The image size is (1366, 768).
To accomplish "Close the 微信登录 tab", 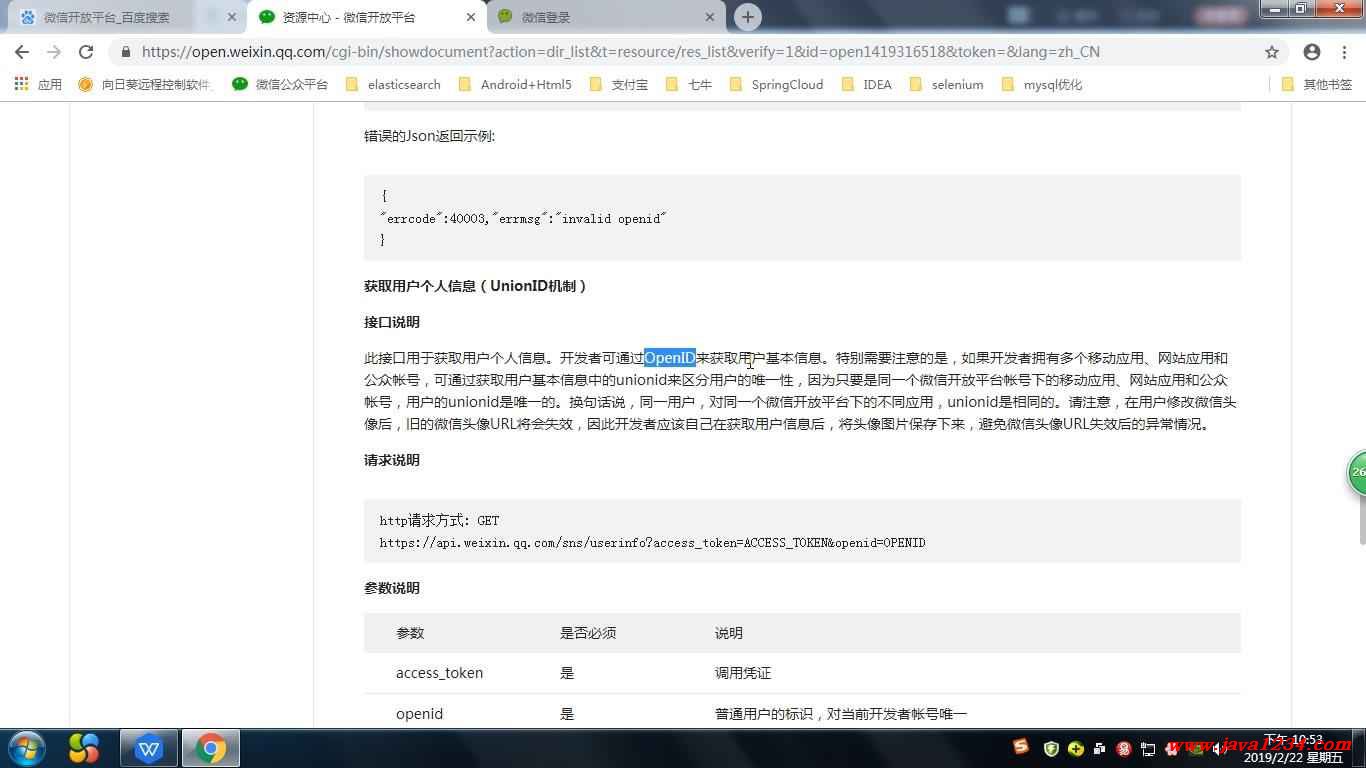I will 710,17.
